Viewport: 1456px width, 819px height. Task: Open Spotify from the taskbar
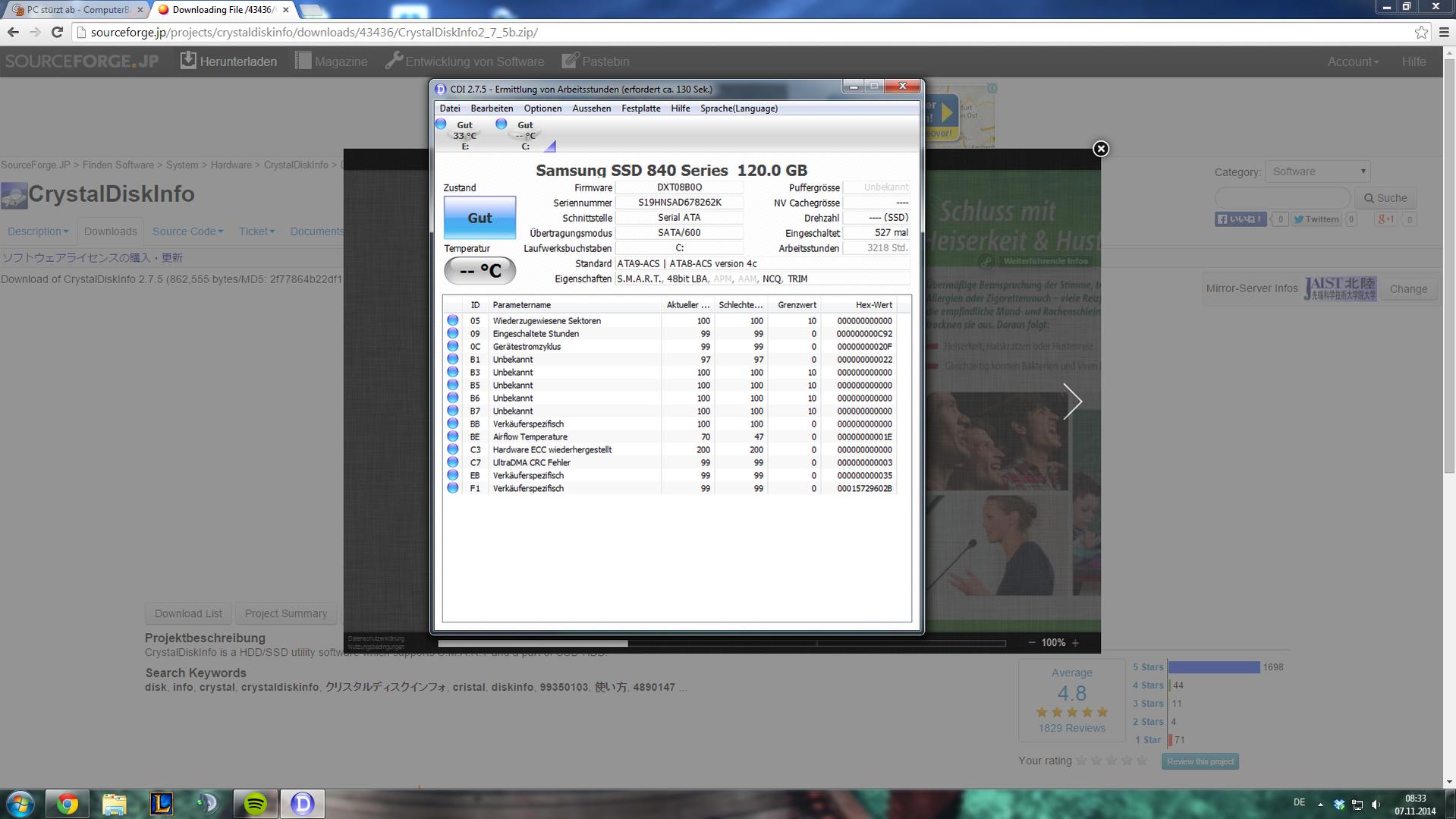[x=255, y=804]
